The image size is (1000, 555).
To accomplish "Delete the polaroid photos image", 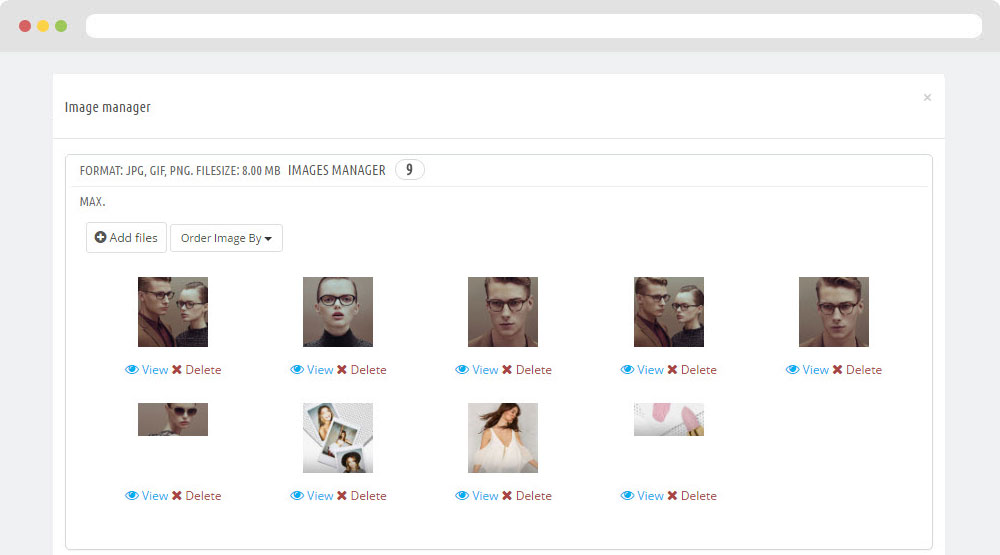I will (x=362, y=496).
